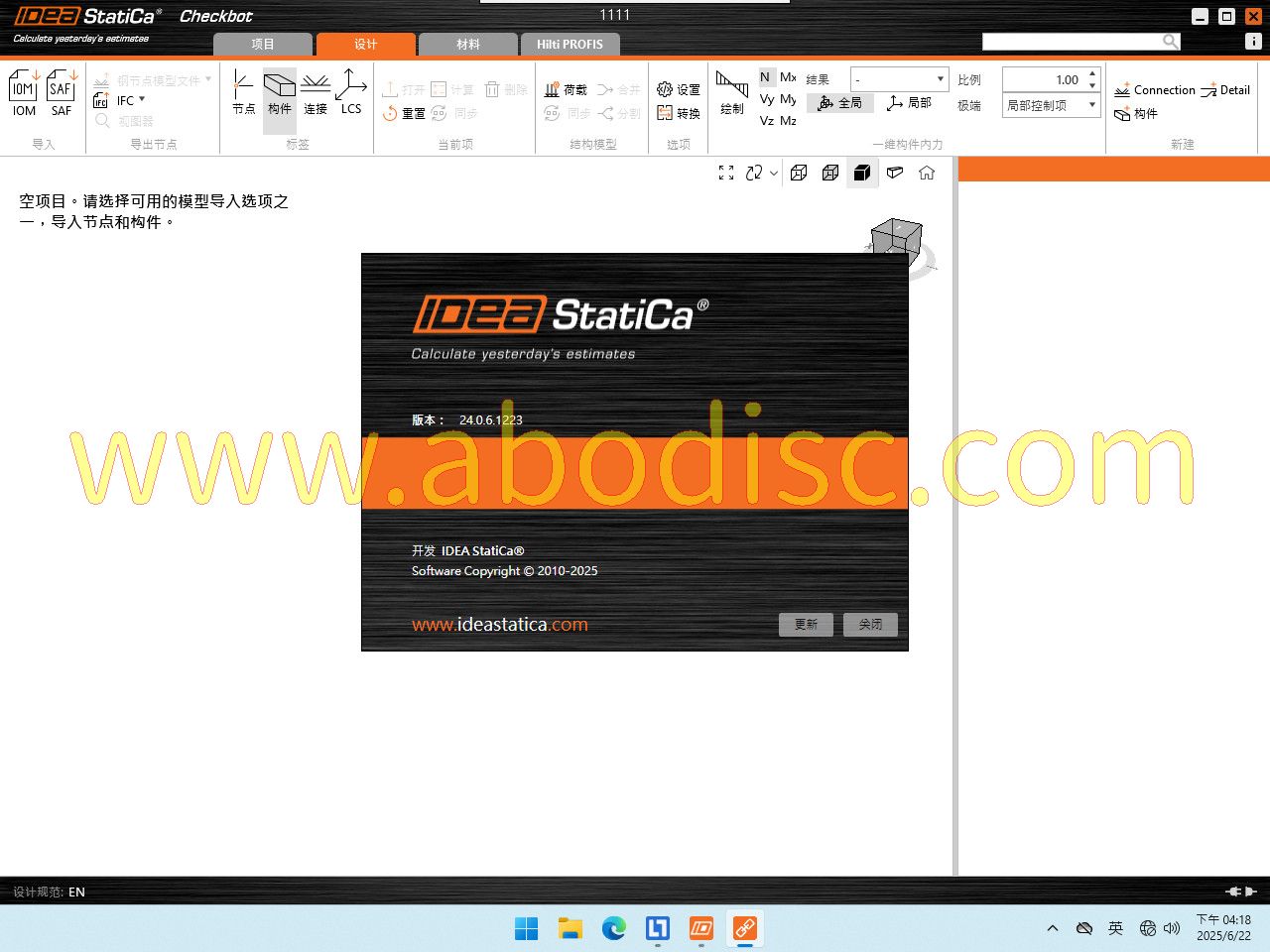Image resolution: width=1270 pixels, height=952 pixels.
Task: Click 关闭 button in About dialog
Action: click(870, 624)
